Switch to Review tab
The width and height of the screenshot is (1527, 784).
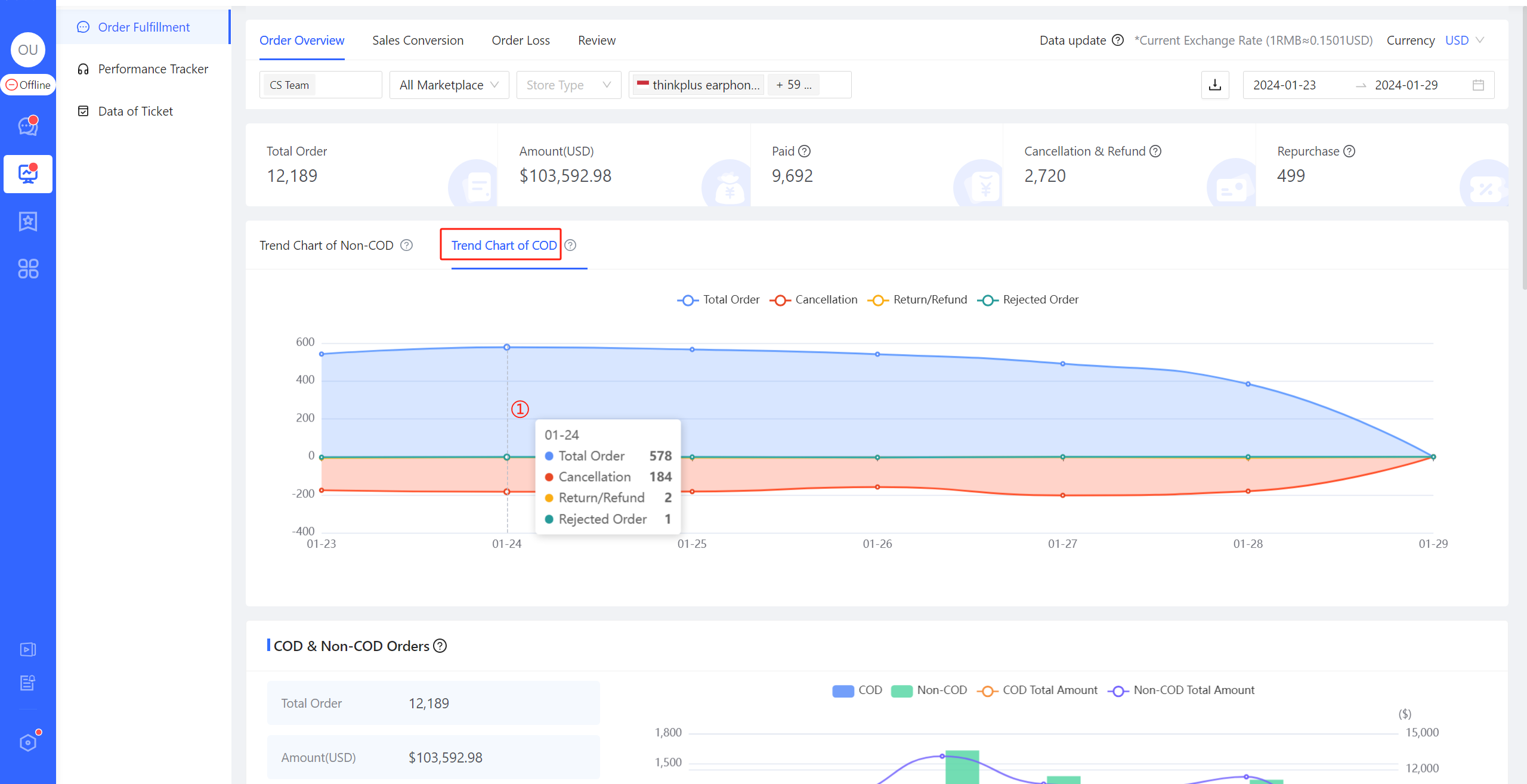click(596, 41)
